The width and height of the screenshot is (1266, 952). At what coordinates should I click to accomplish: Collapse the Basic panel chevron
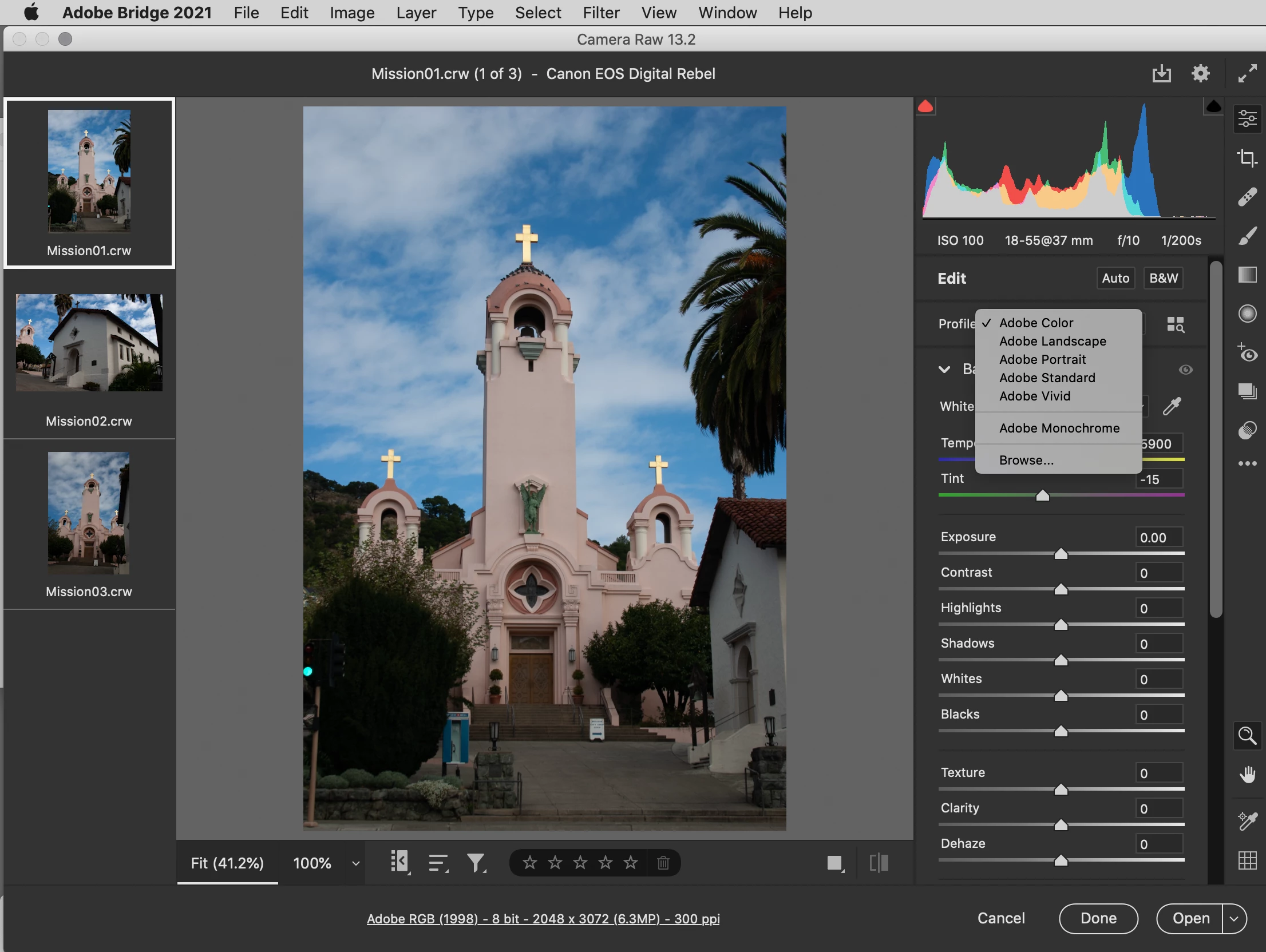[x=944, y=370]
